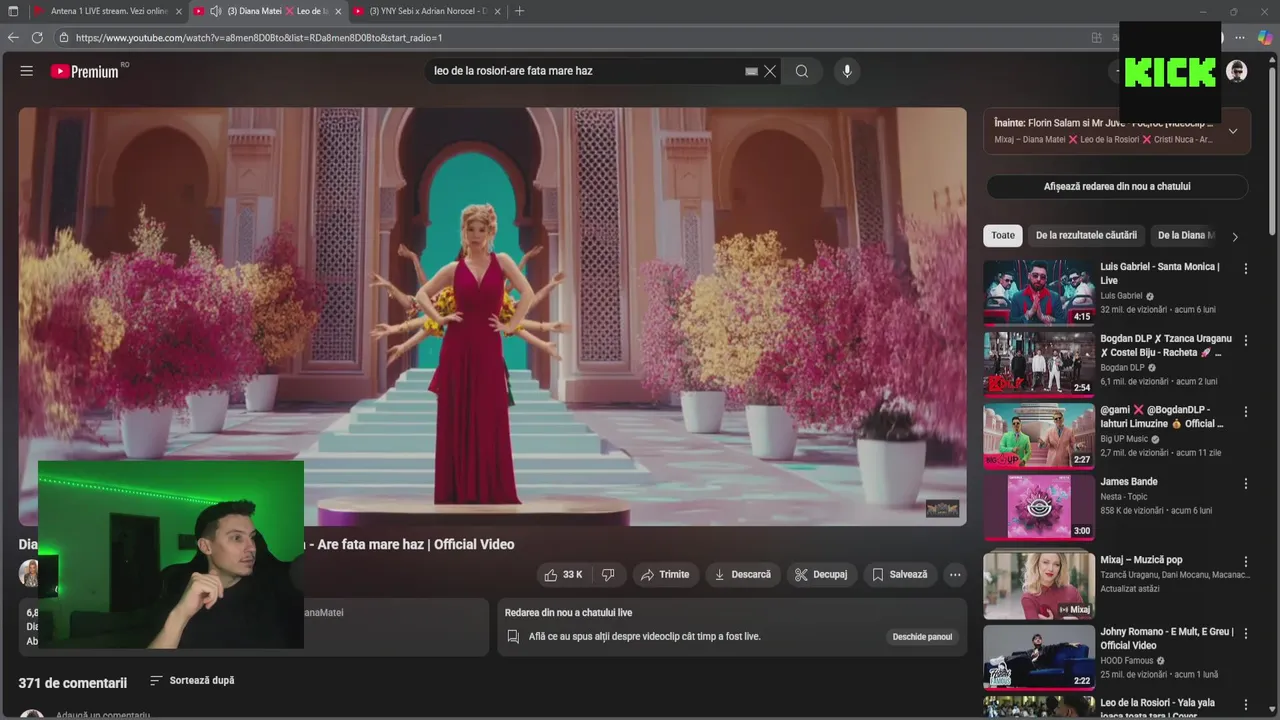Screen dimensions: 1280x720
Task: Open the account avatar menu
Action: 1237,71
